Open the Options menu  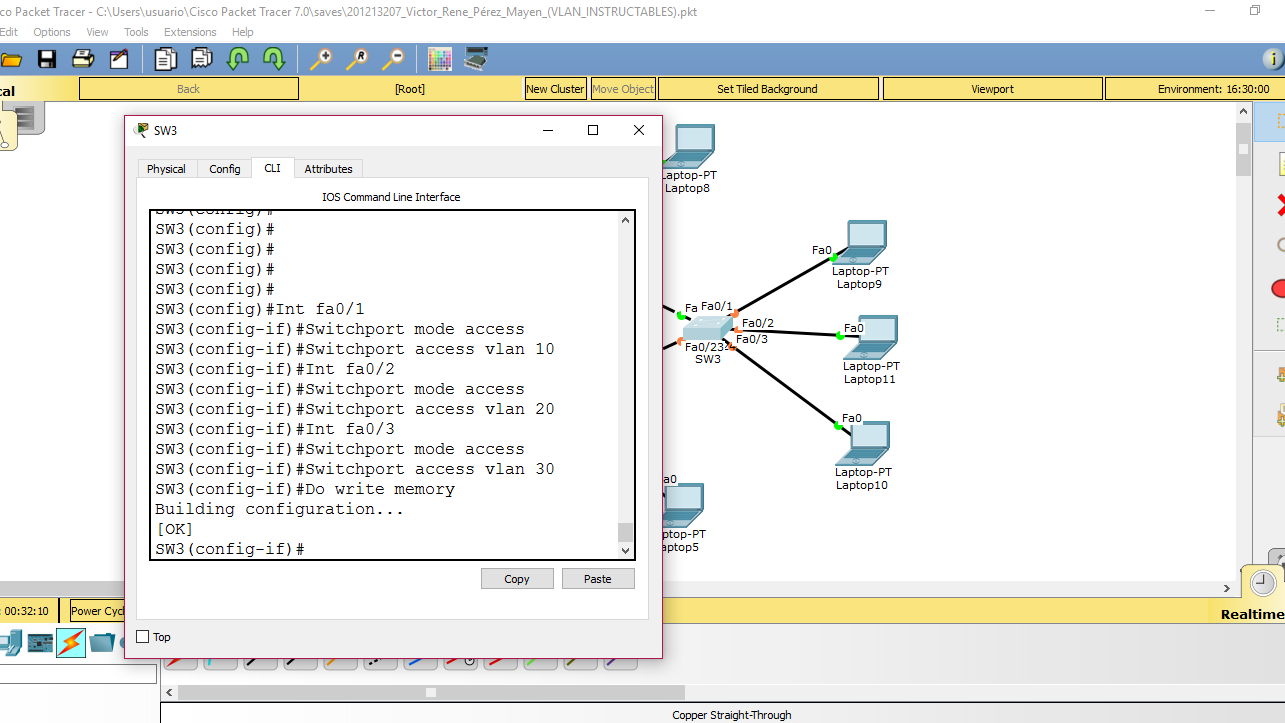(52, 32)
